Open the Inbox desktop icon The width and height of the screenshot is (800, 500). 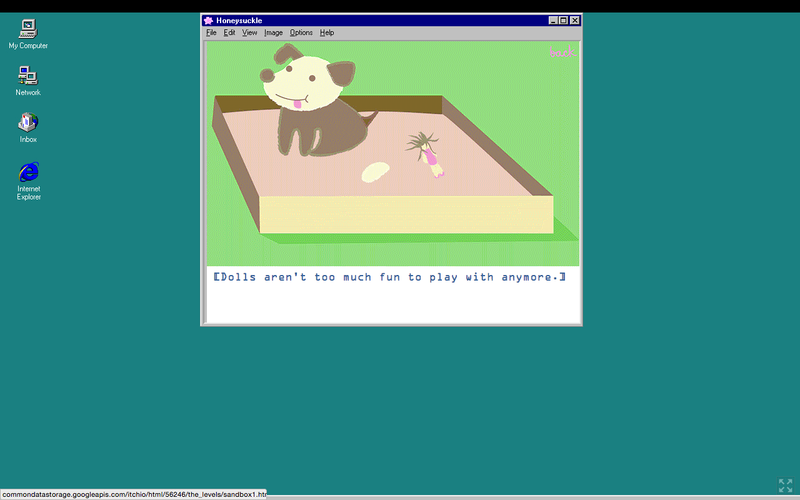coord(28,128)
